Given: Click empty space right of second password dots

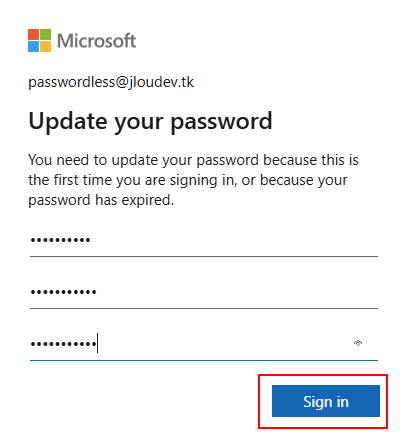Looking at the screenshot, I should 237,292.
